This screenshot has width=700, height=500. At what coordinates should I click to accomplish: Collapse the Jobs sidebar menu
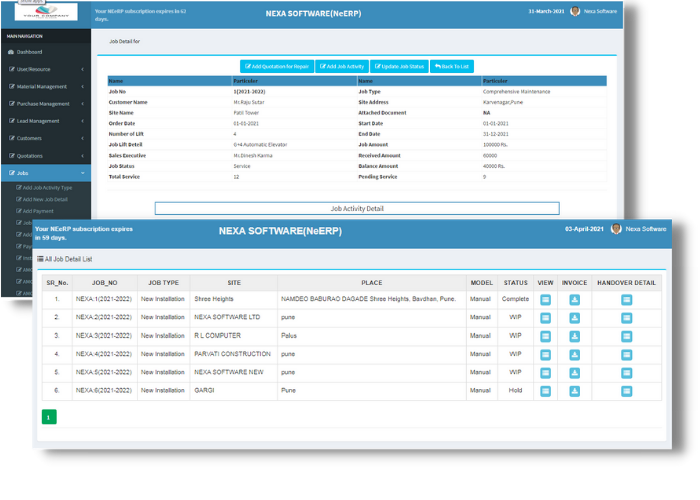click(45, 172)
